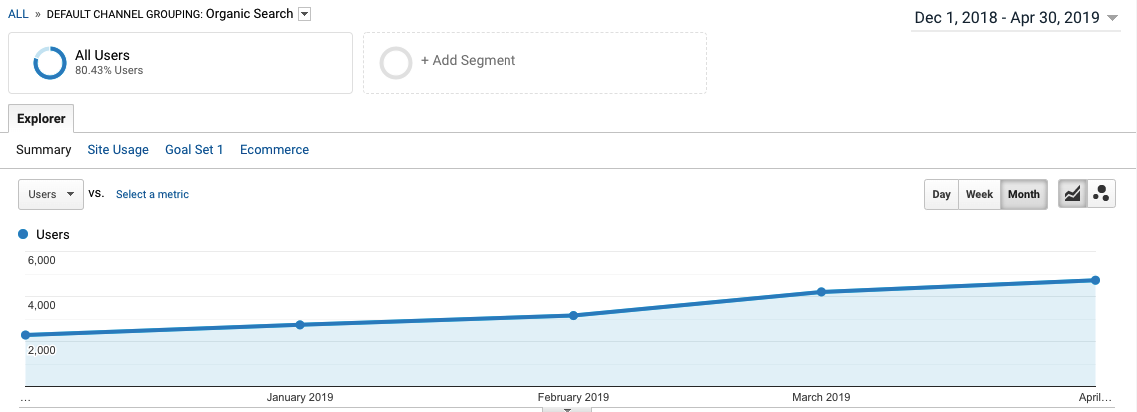Open the Users metric dropdown
Screen dimensions: 1137x412
(x=51, y=194)
